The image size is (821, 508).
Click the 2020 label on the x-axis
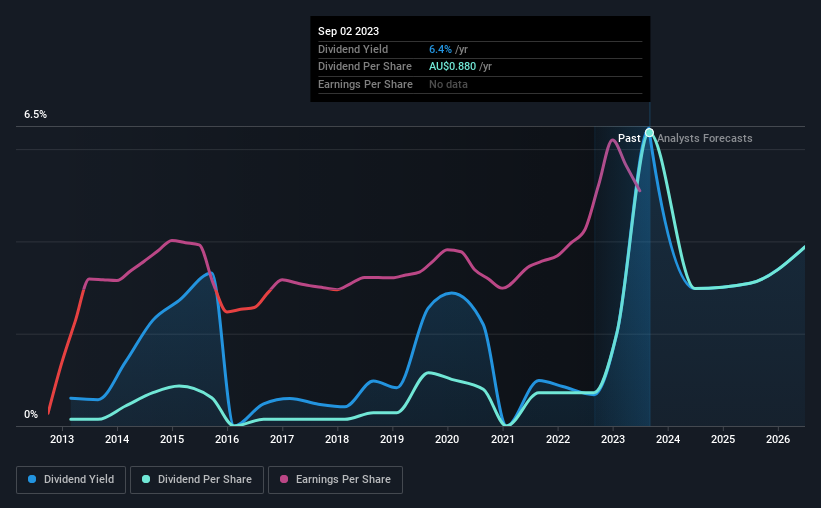pos(447,439)
